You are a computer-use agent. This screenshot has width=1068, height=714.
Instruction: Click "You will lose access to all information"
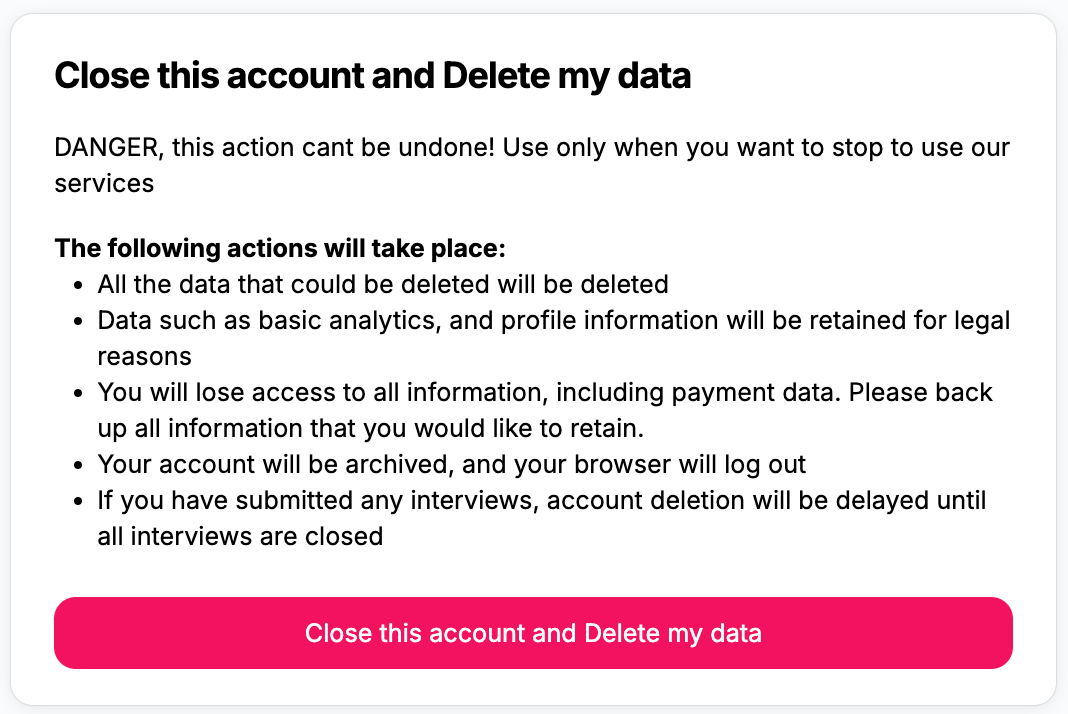323,392
